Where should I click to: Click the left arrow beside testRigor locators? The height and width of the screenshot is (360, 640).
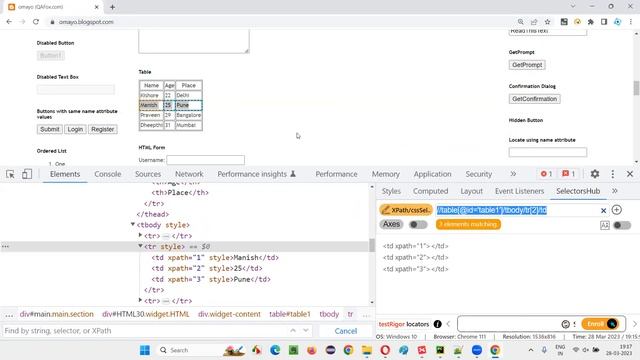click(x=448, y=324)
